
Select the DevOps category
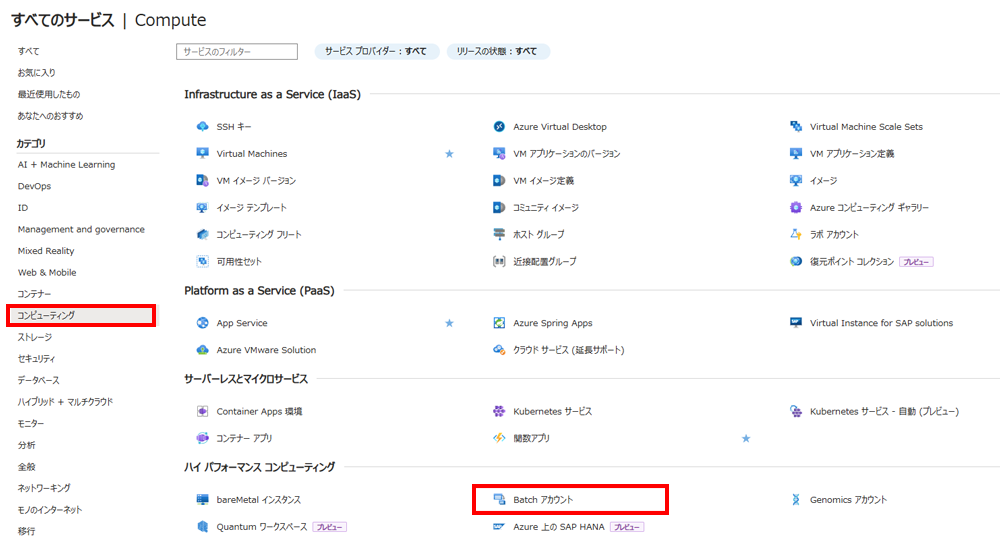tap(34, 186)
